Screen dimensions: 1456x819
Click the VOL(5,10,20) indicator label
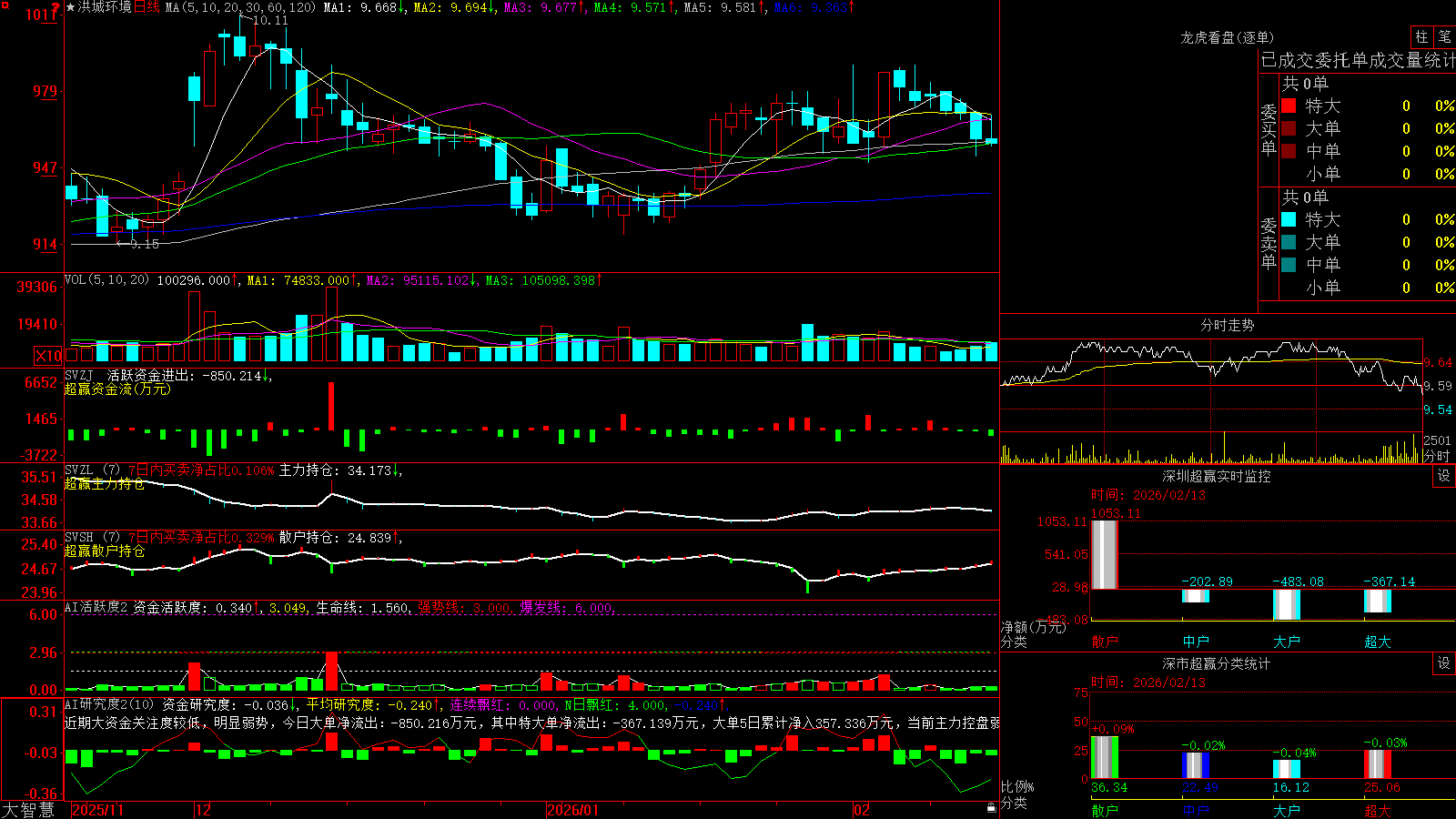coord(106,280)
